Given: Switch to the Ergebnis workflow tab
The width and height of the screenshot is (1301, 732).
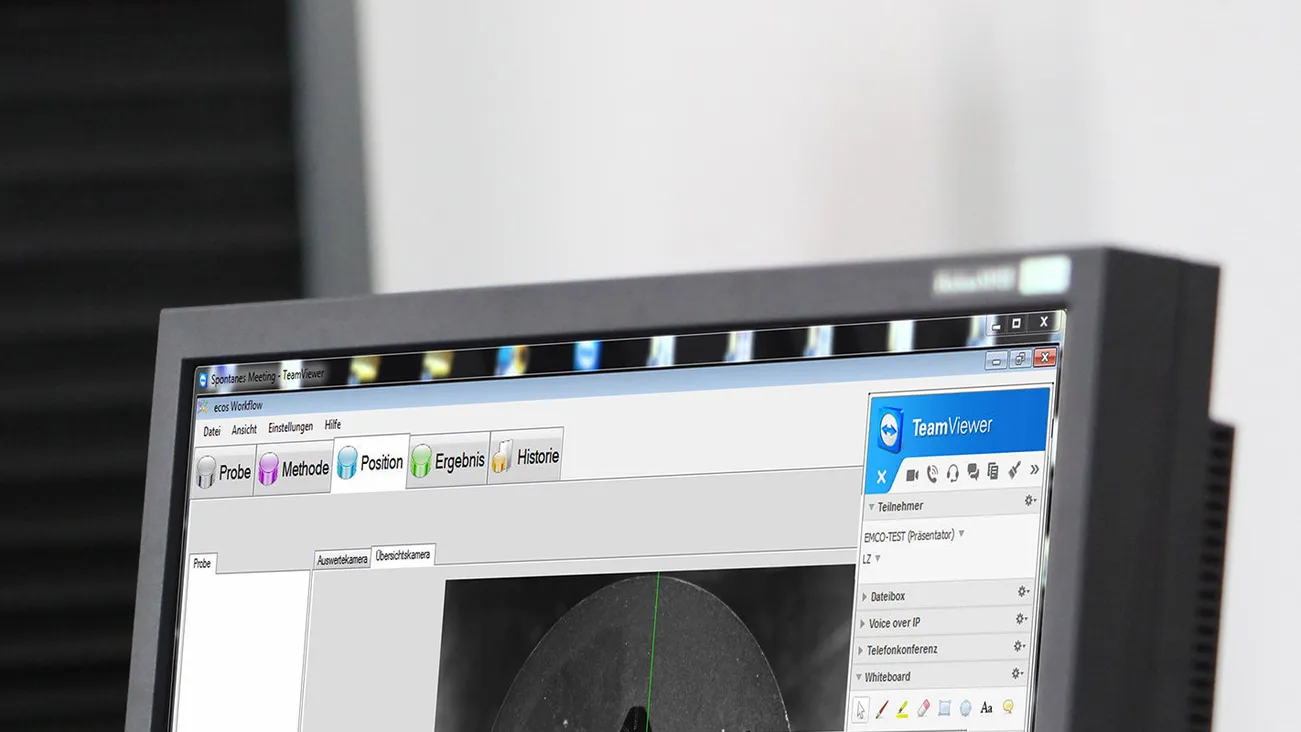Looking at the screenshot, I should coord(448,460).
